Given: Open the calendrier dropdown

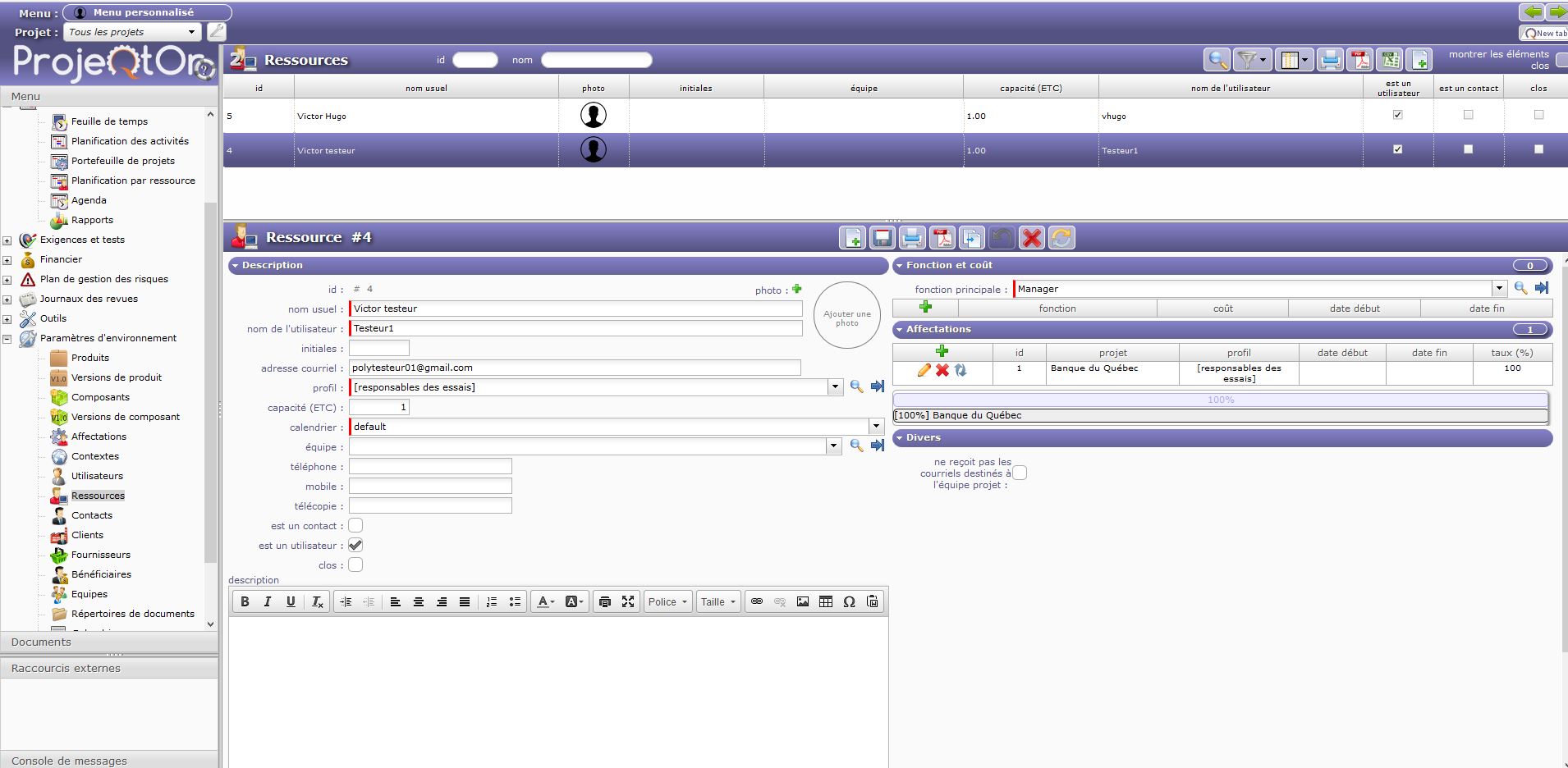Looking at the screenshot, I should tap(876, 426).
